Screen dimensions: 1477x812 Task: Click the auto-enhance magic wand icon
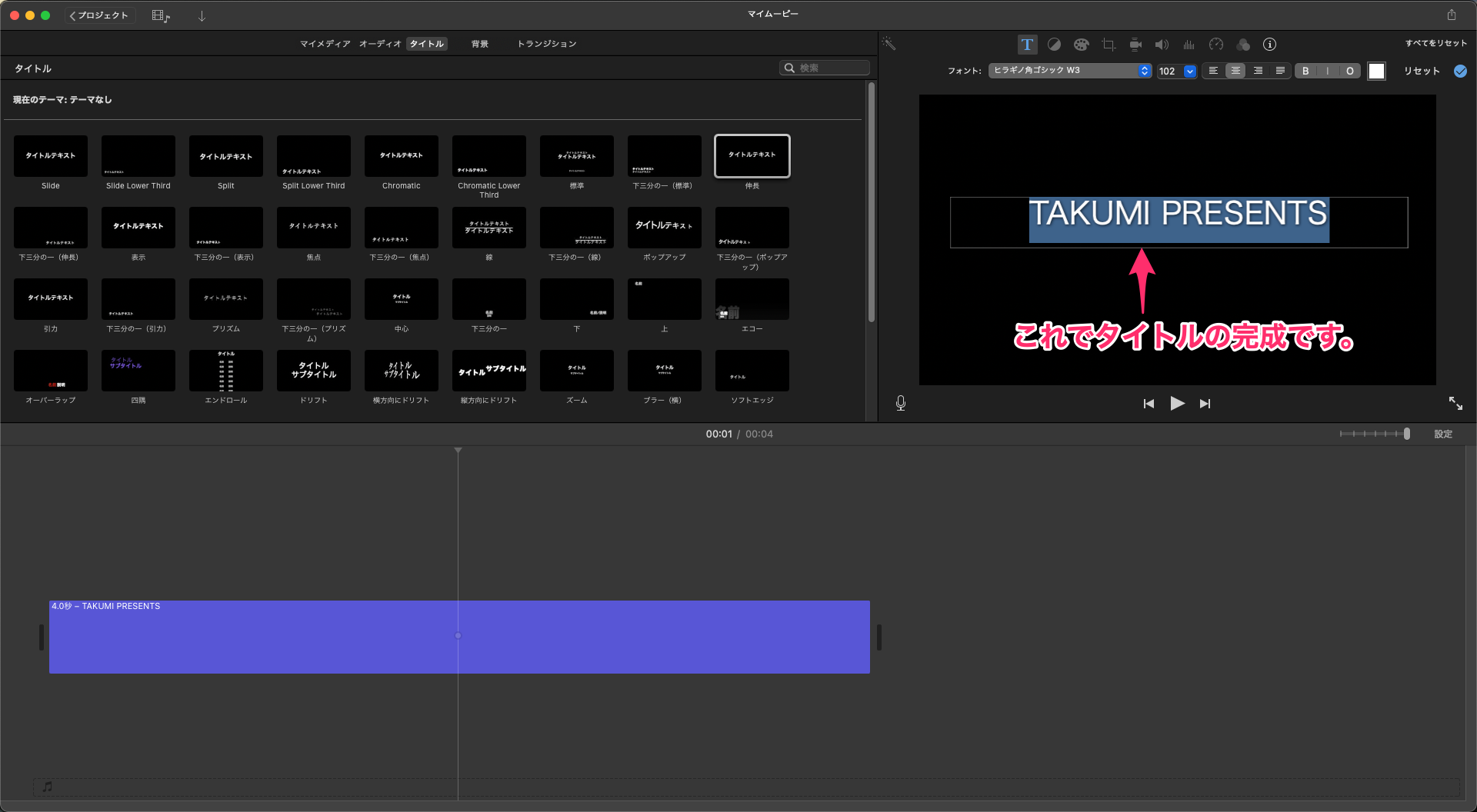(889, 44)
